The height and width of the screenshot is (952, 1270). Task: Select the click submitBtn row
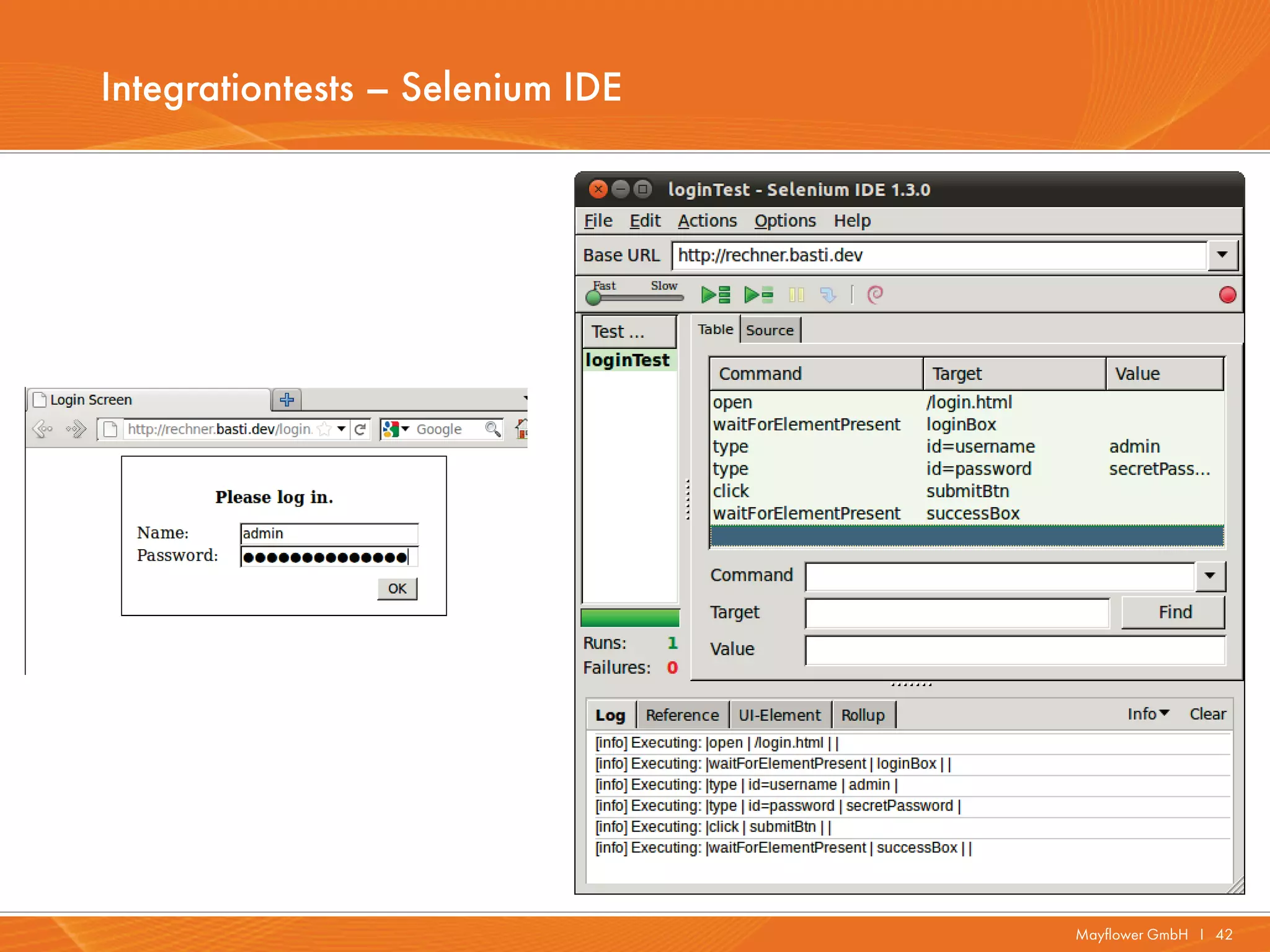pyautogui.click(x=967, y=491)
